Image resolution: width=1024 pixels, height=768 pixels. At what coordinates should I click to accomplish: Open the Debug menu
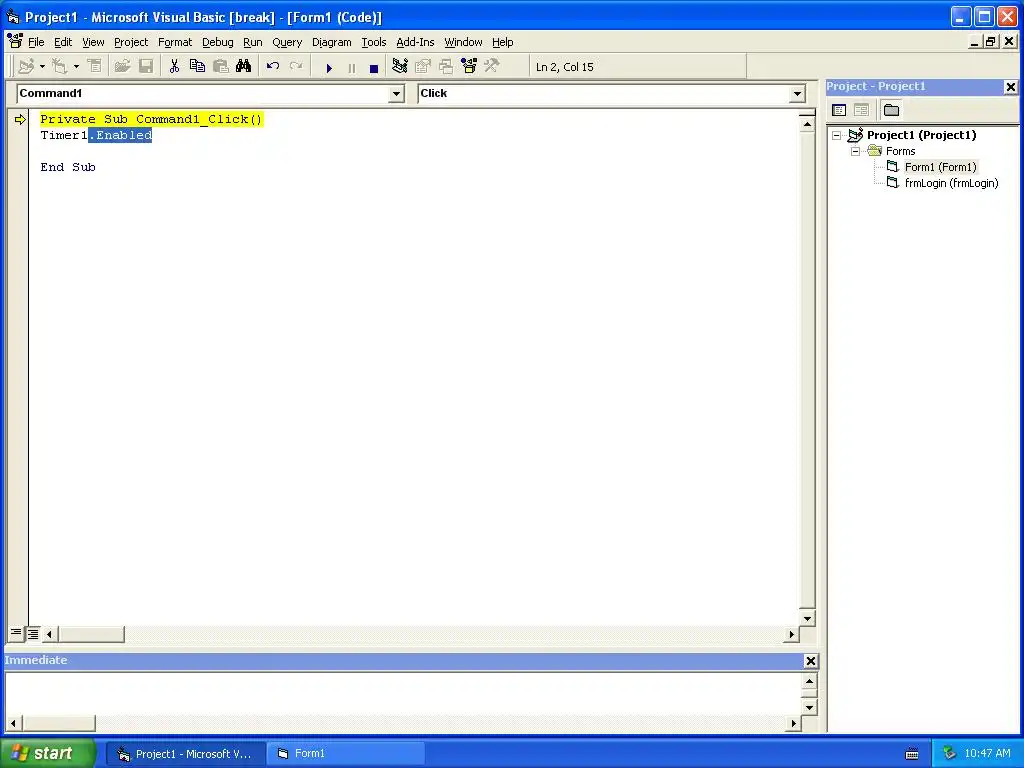217,42
